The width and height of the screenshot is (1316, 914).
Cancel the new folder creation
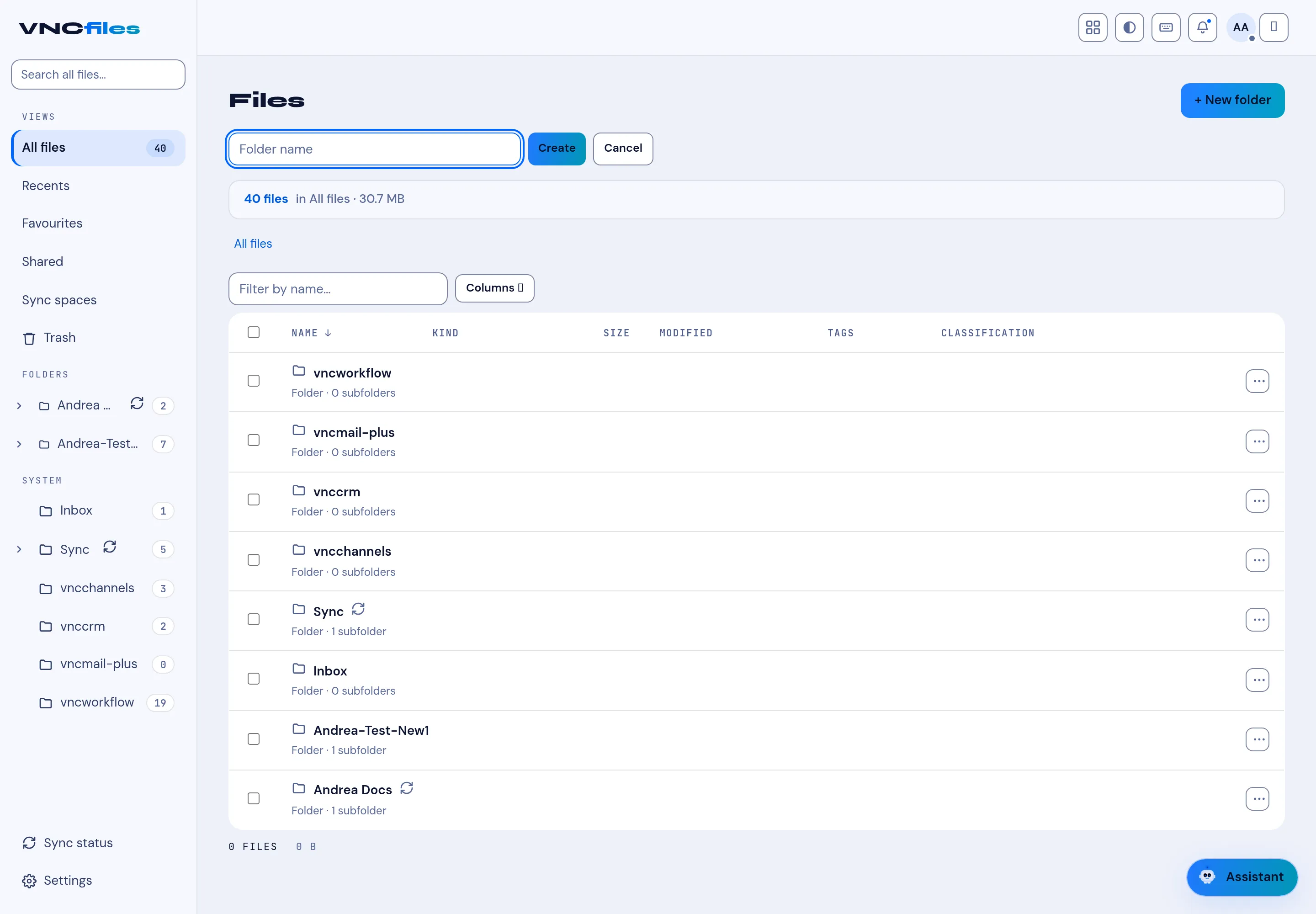click(x=623, y=149)
